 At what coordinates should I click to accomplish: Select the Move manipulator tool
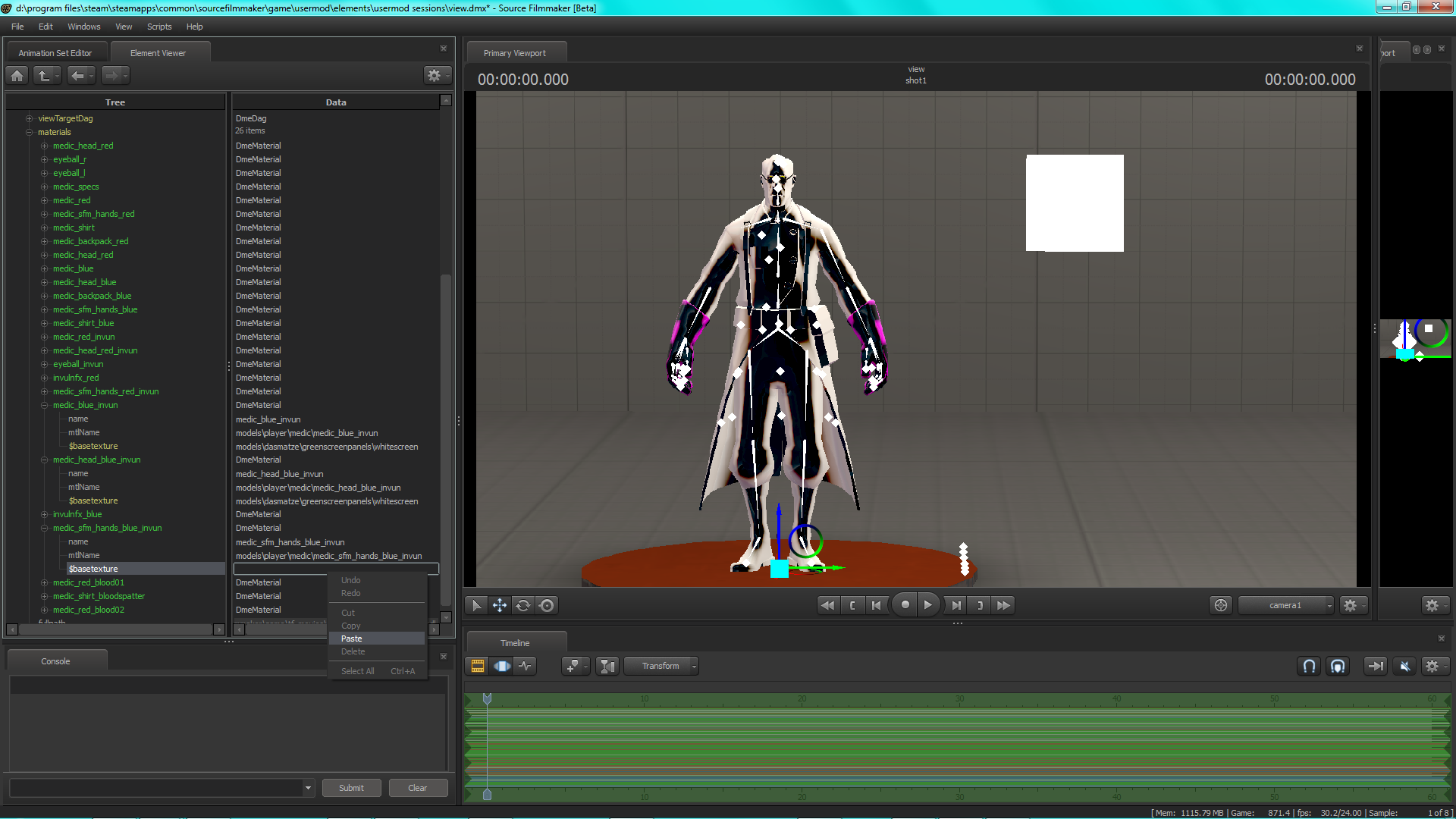[500, 605]
